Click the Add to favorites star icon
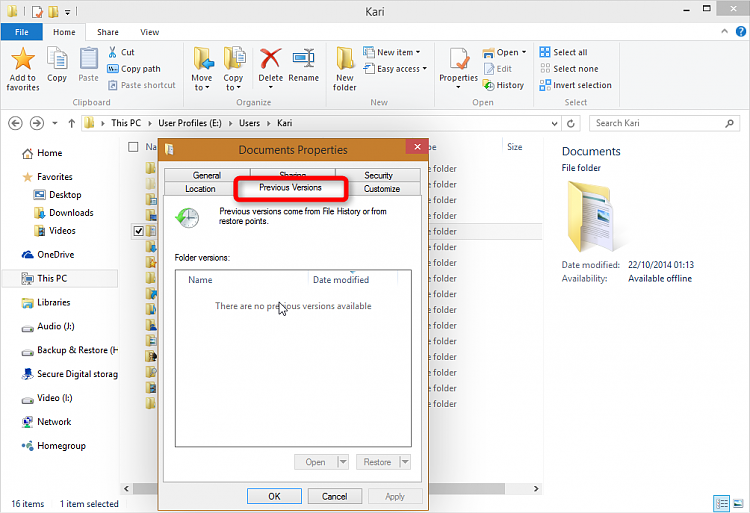The height and width of the screenshot is (513, 750). coord(22,58)
